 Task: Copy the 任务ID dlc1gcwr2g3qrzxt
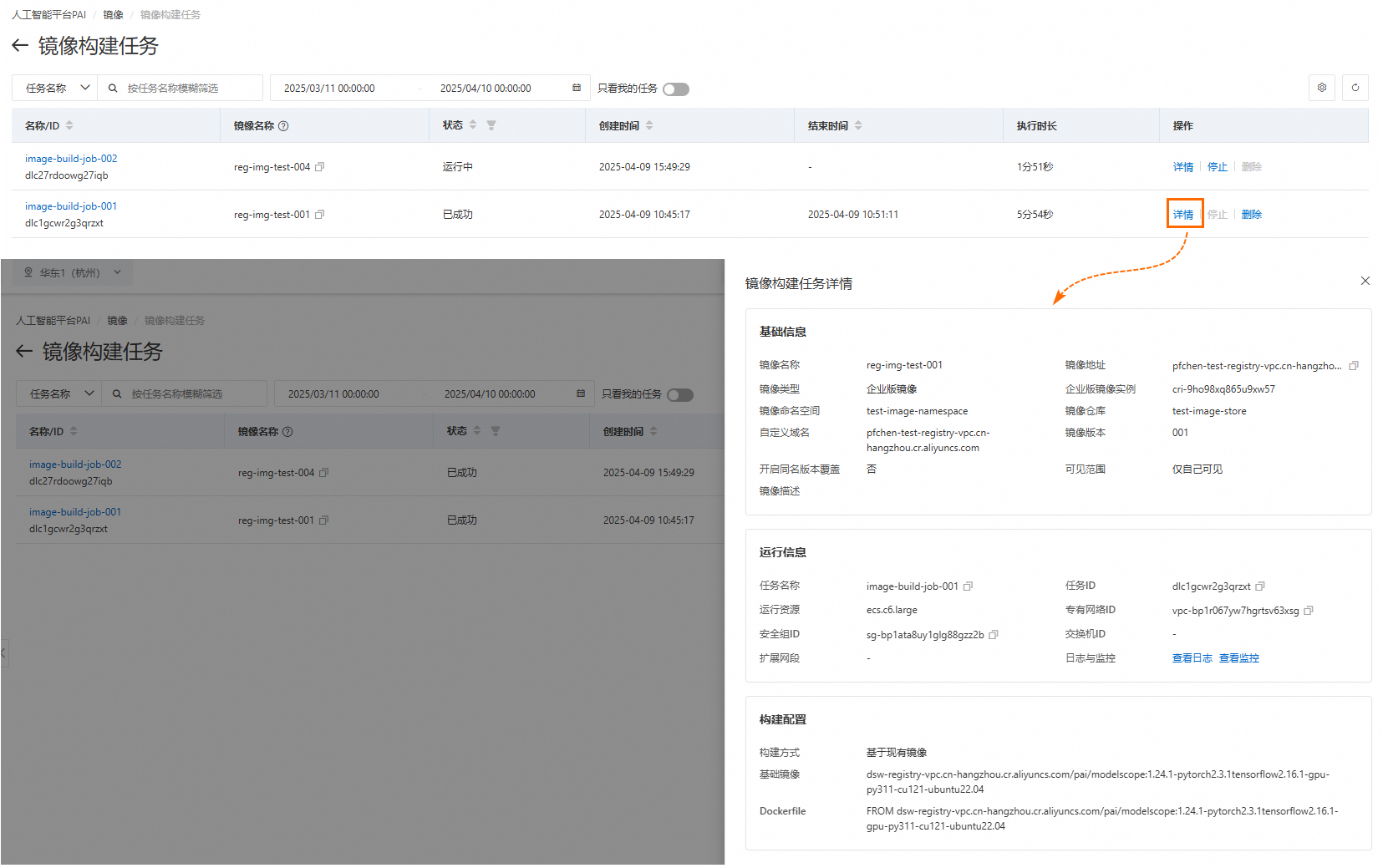pos(1260,586)
